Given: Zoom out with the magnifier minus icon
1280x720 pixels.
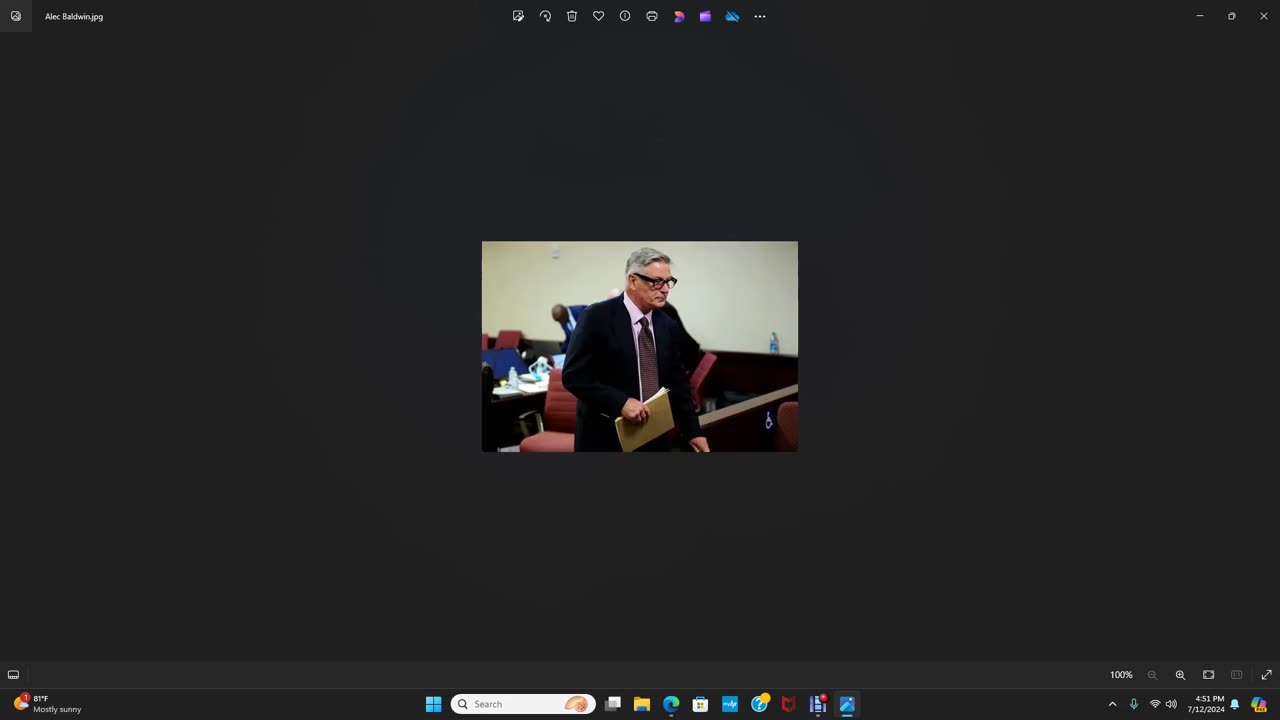Looking at the screenshot, I should click(1152, 675).
